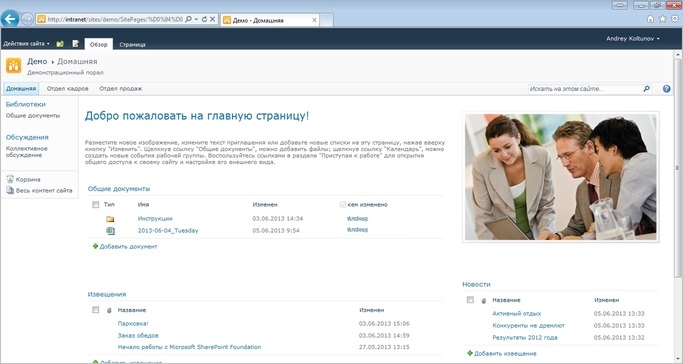Open the Andrey Koltunov user menu
The width and height of the screenshot is (683, 364).
coord(633,39)
